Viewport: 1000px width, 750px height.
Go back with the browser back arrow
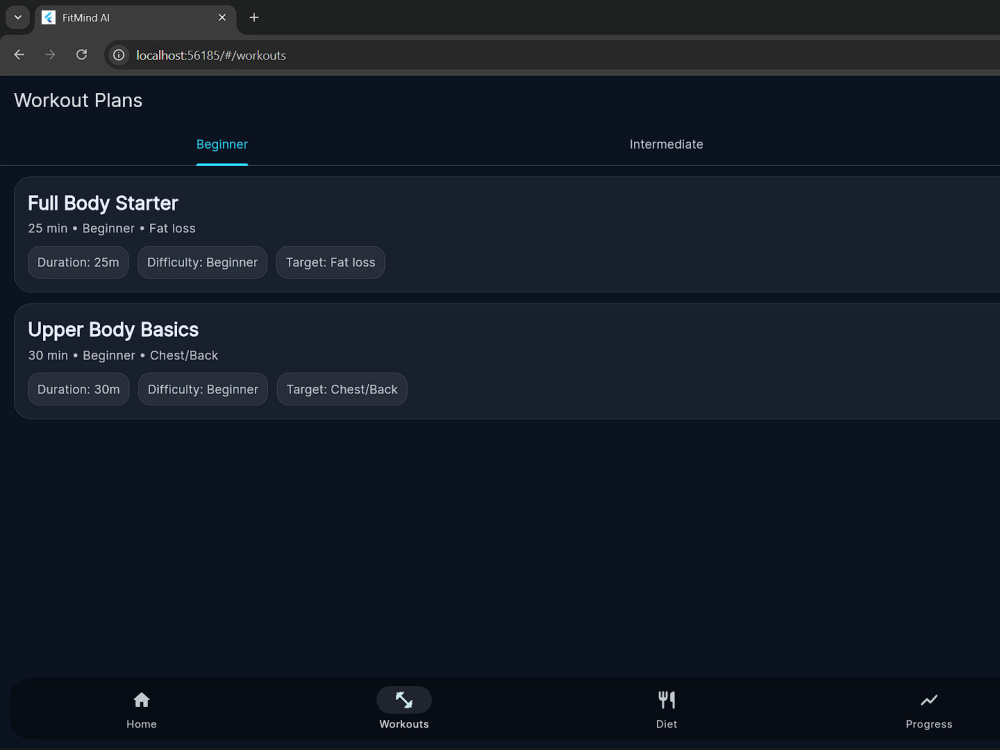19,55
